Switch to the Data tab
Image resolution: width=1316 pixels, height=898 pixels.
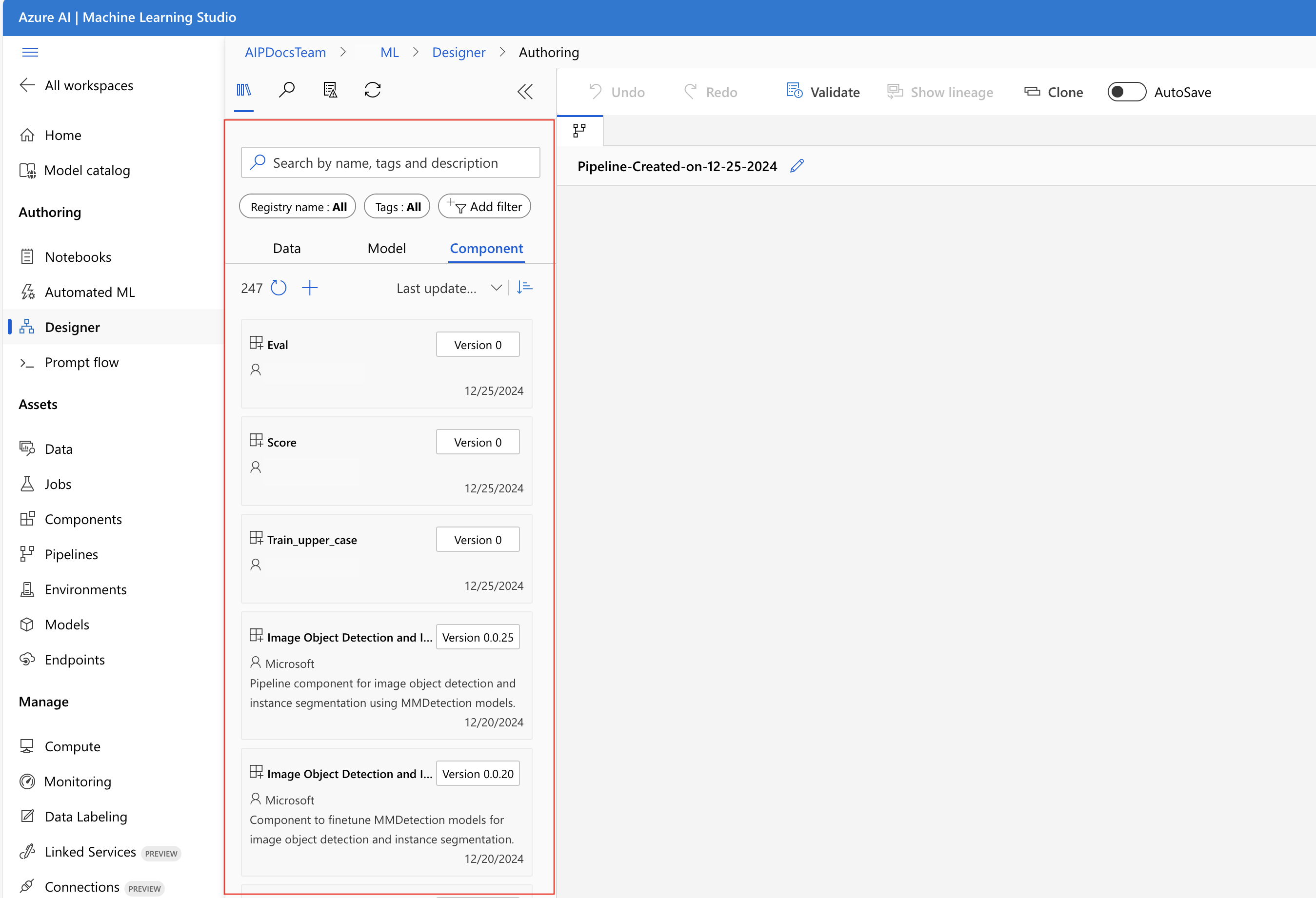click(286, 249)
